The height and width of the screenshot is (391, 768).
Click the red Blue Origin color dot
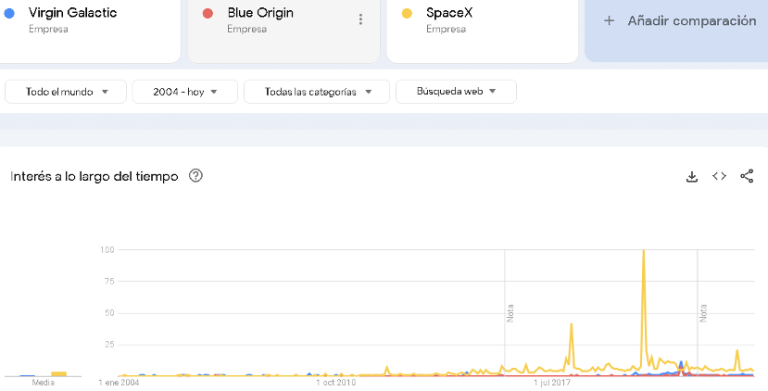(208, 13)
